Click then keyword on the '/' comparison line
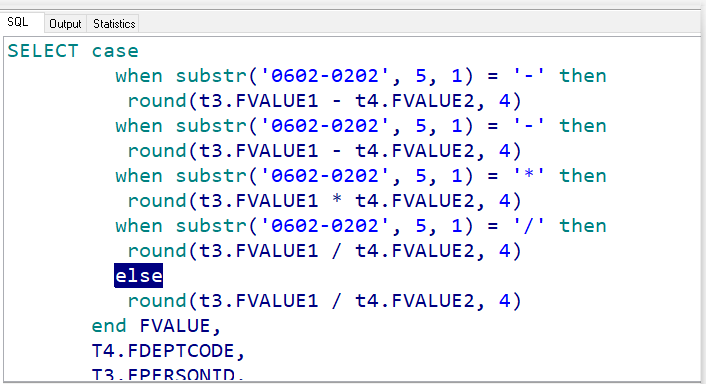The height and width of the screenshot is (384, 706). point(583,226)
